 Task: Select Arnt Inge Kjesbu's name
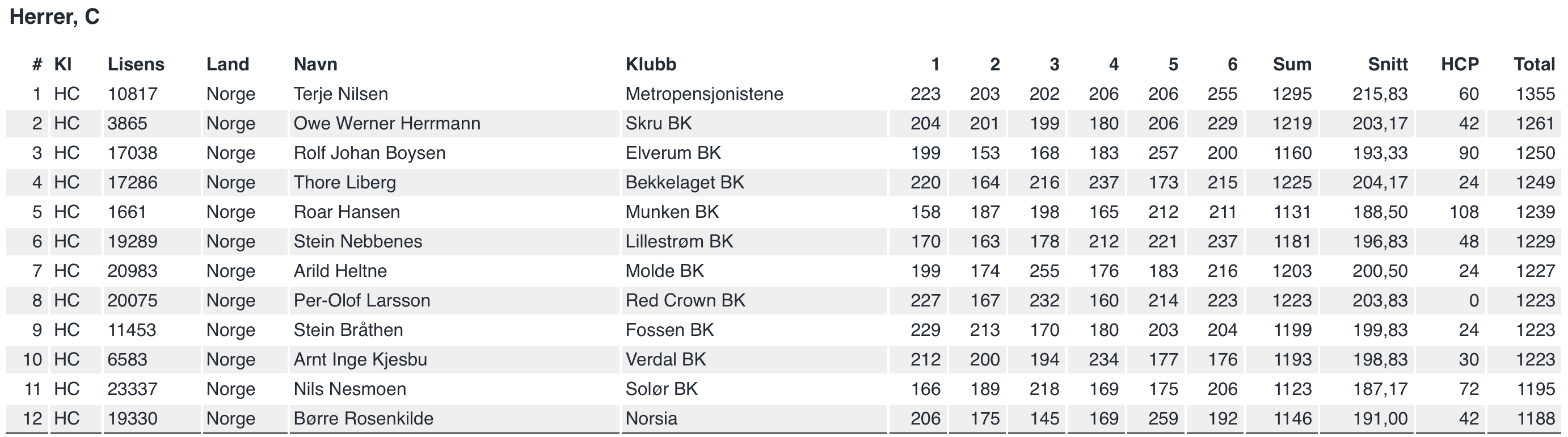pyautogui.click(x=360, y=359)
